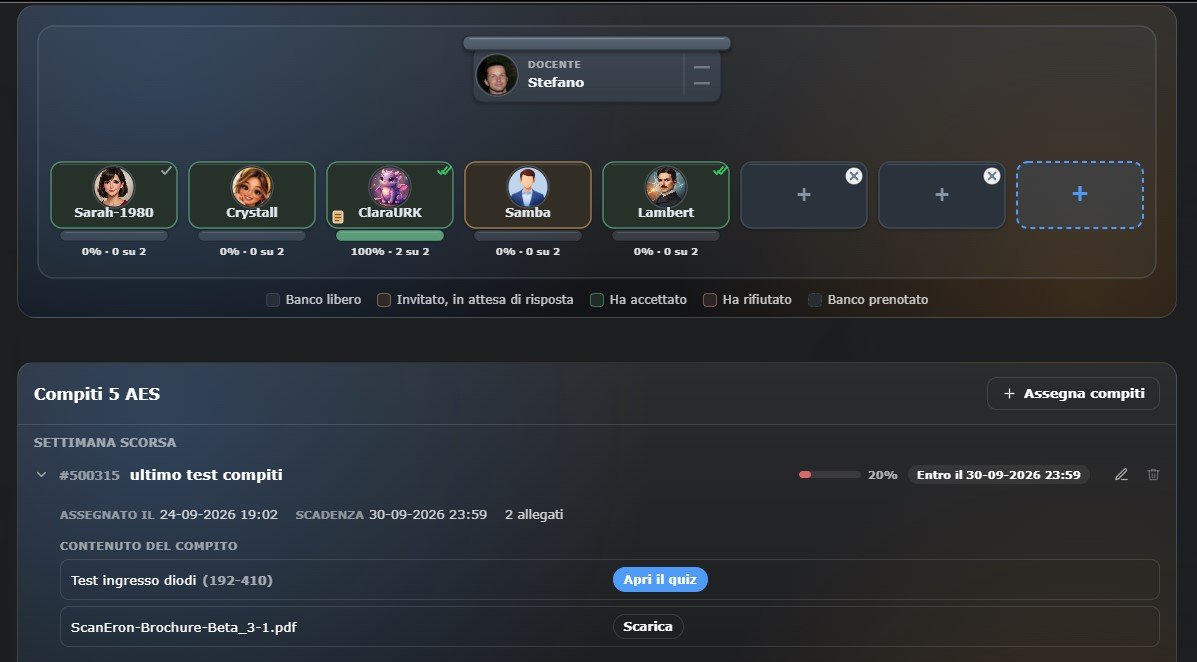
Task: Click the "Invitato, in attesa di risposta" legend swatch
Action: coord(384,300)
